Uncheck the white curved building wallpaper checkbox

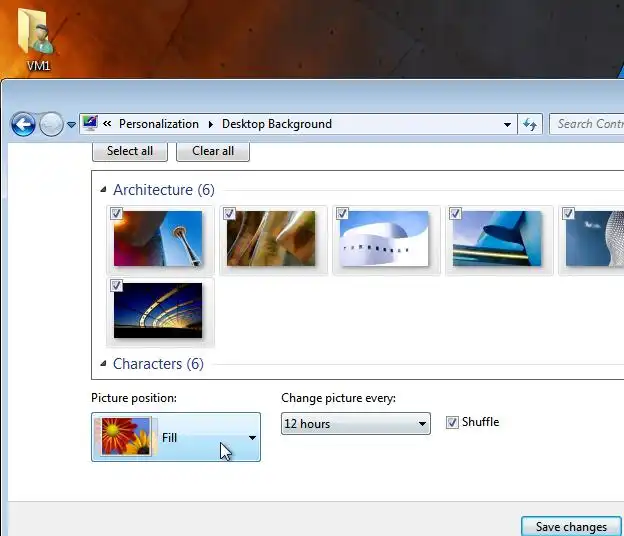(342, 213)
